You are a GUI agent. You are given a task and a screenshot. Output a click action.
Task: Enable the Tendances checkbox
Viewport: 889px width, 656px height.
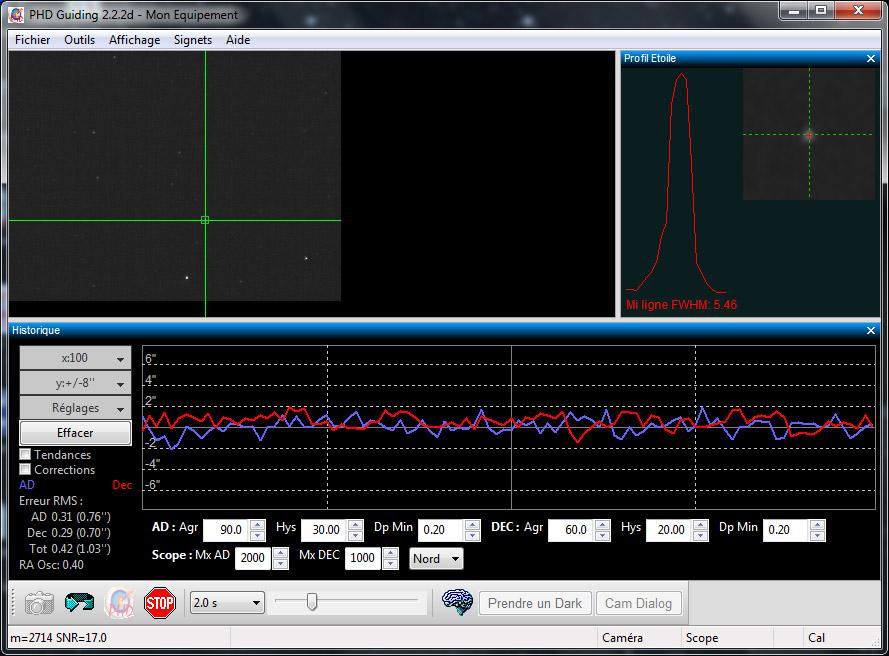(x=25, y=455)
